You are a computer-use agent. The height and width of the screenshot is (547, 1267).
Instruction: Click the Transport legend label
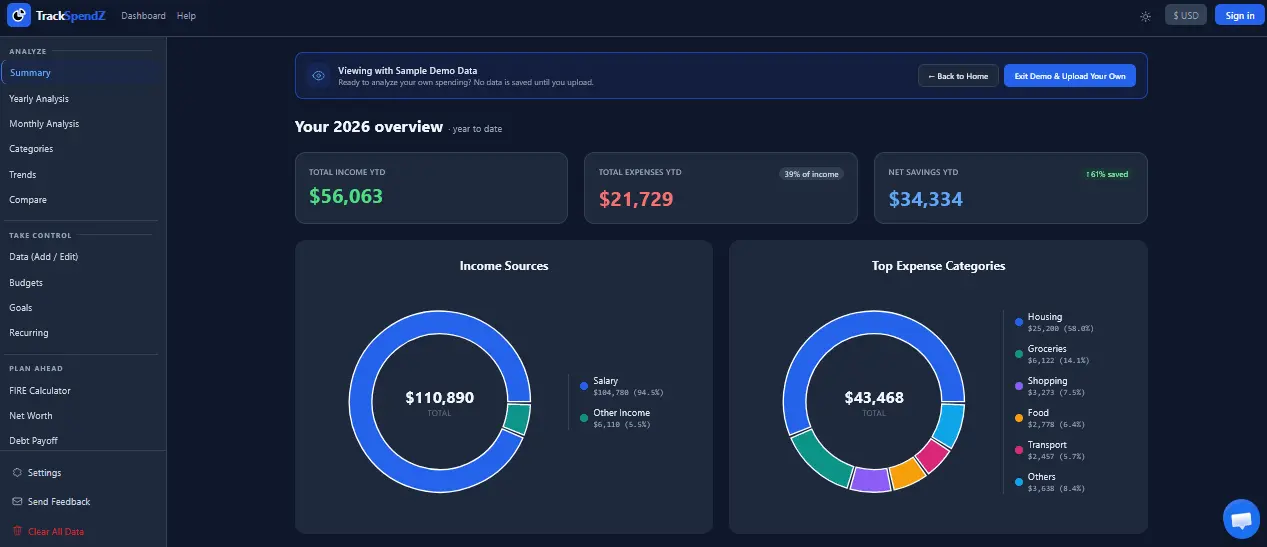1047,445
